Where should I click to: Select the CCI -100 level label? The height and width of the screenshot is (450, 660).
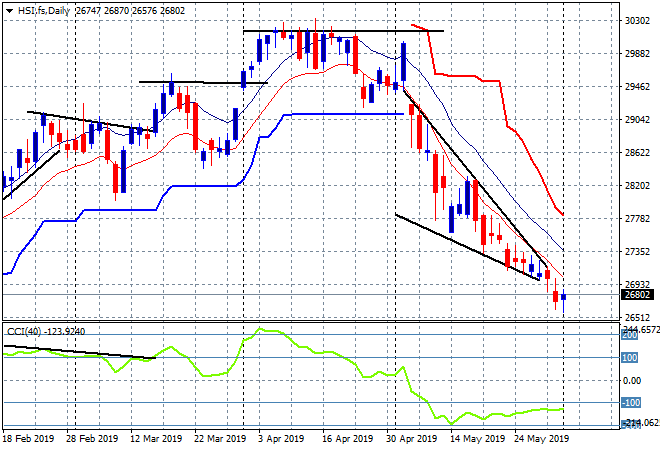(x=631, y=403)
